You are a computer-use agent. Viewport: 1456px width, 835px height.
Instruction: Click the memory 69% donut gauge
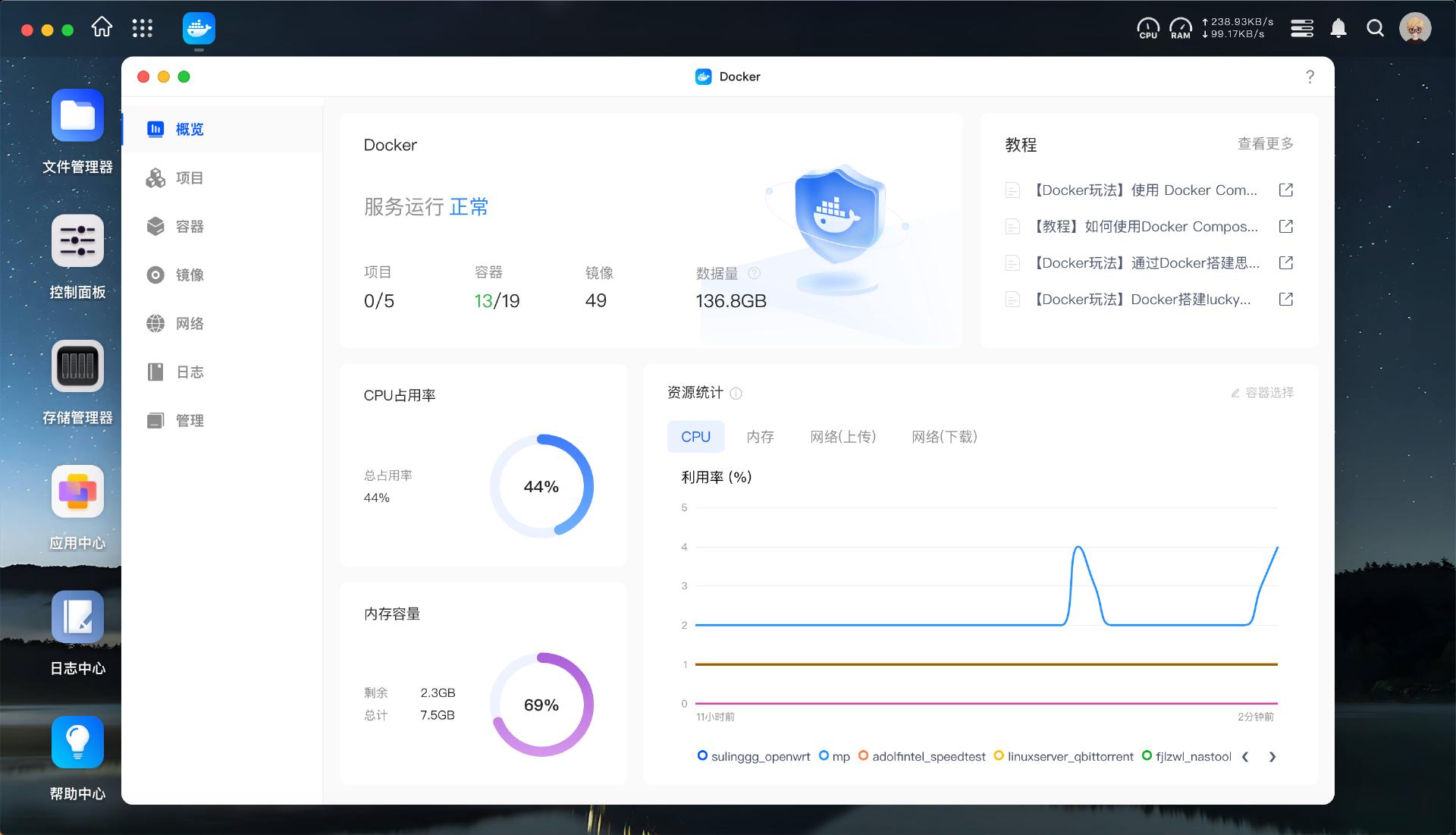pos(541,705)
